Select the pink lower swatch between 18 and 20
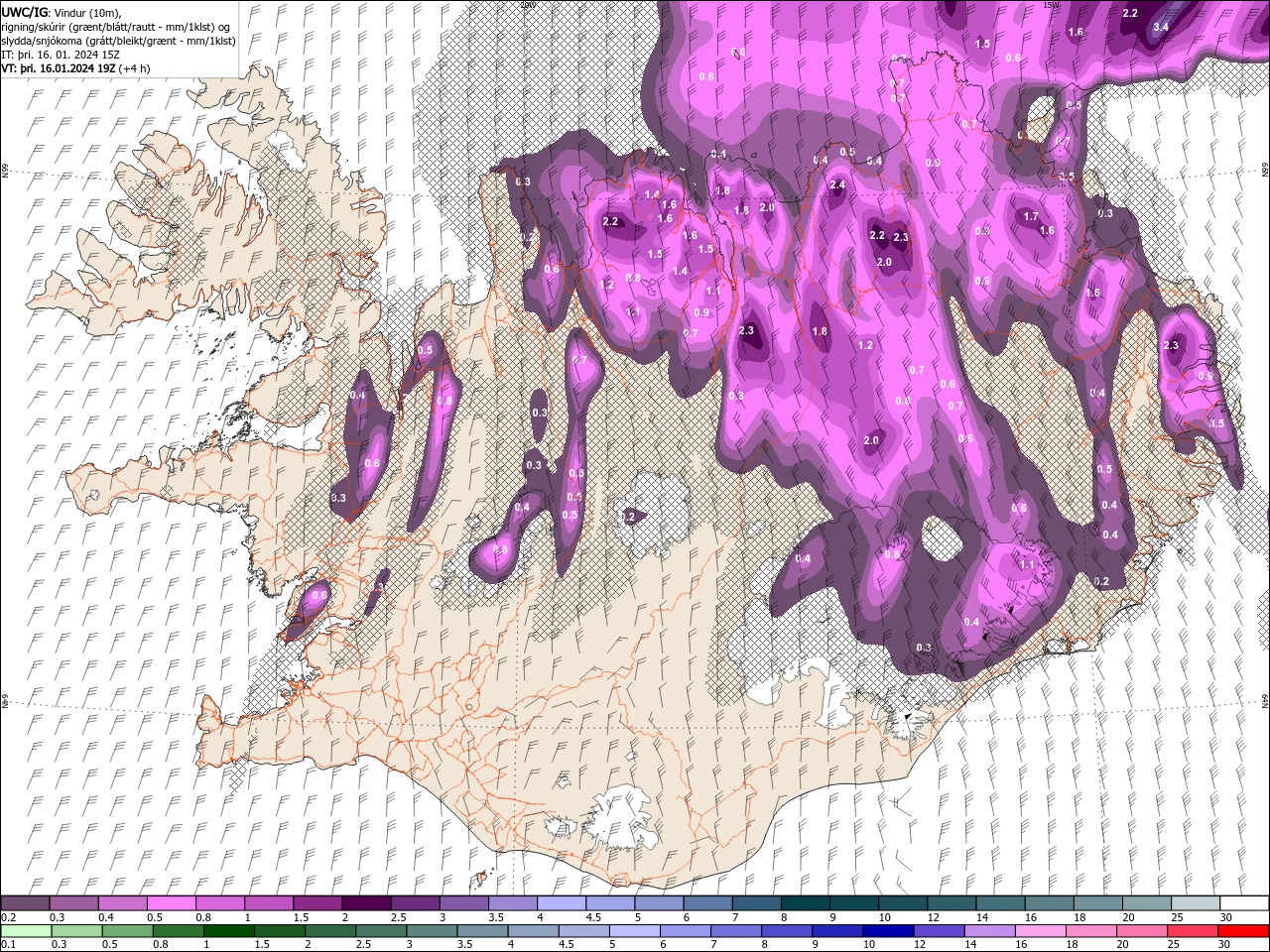Screen dimensions: 1270x952 click(1090, 930)
